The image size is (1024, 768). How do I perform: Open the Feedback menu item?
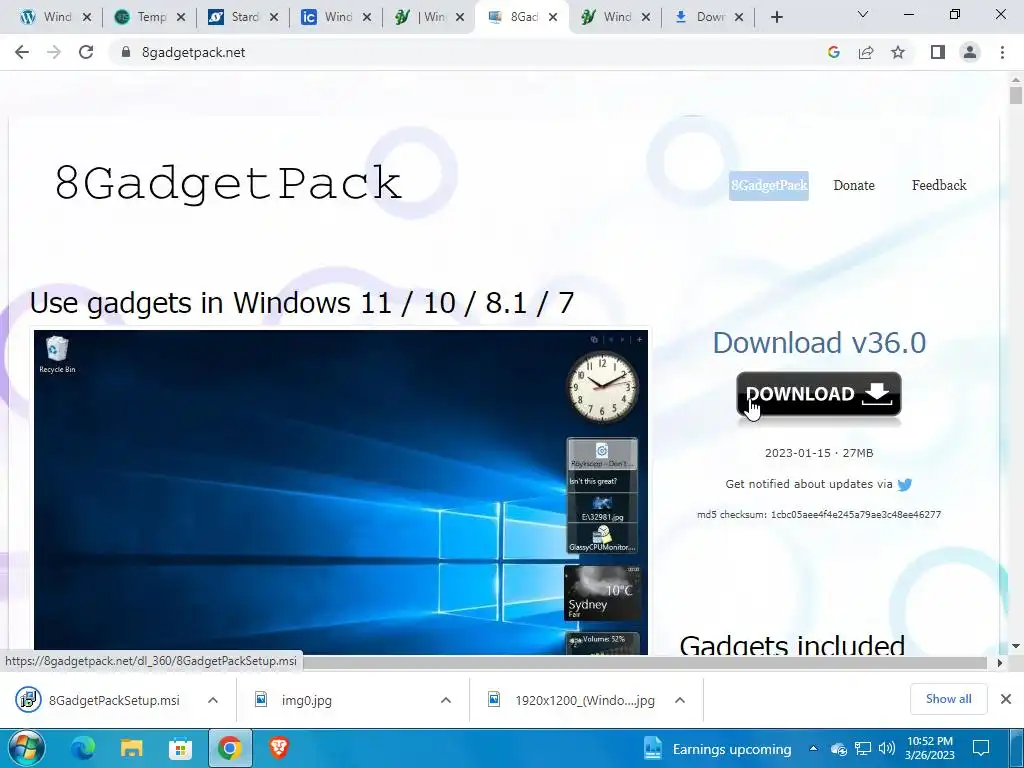coord(939,185)
